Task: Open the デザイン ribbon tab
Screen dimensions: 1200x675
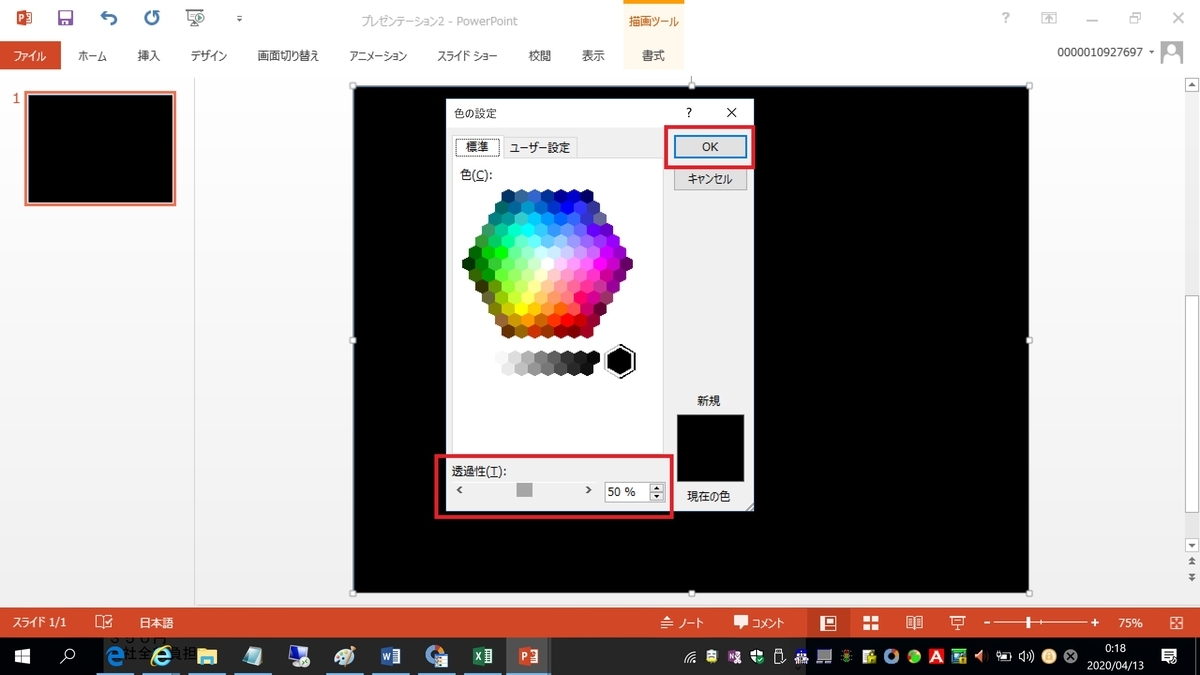Action: pos(209,56)
